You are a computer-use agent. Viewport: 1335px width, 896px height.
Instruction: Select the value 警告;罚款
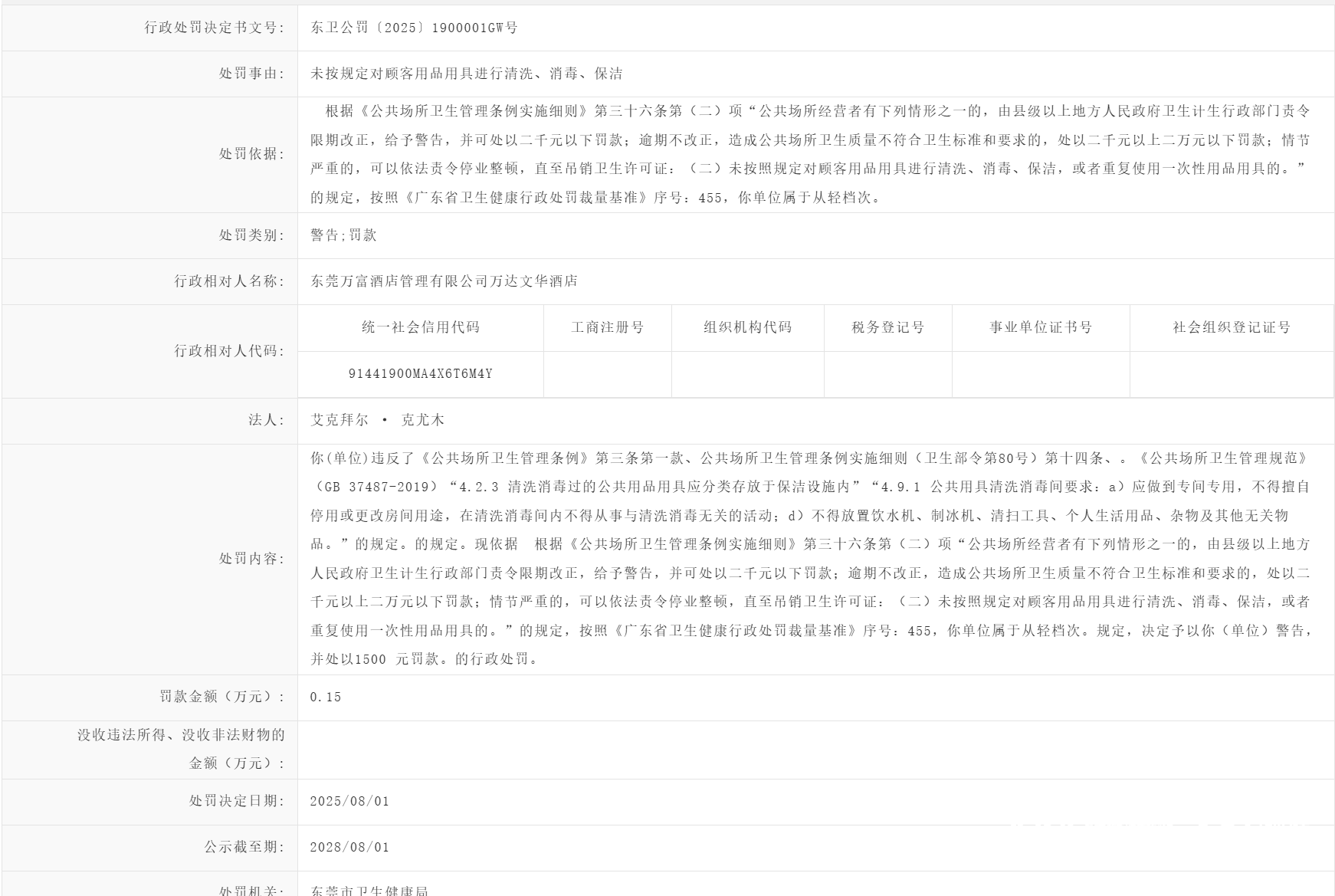point(343,235)
